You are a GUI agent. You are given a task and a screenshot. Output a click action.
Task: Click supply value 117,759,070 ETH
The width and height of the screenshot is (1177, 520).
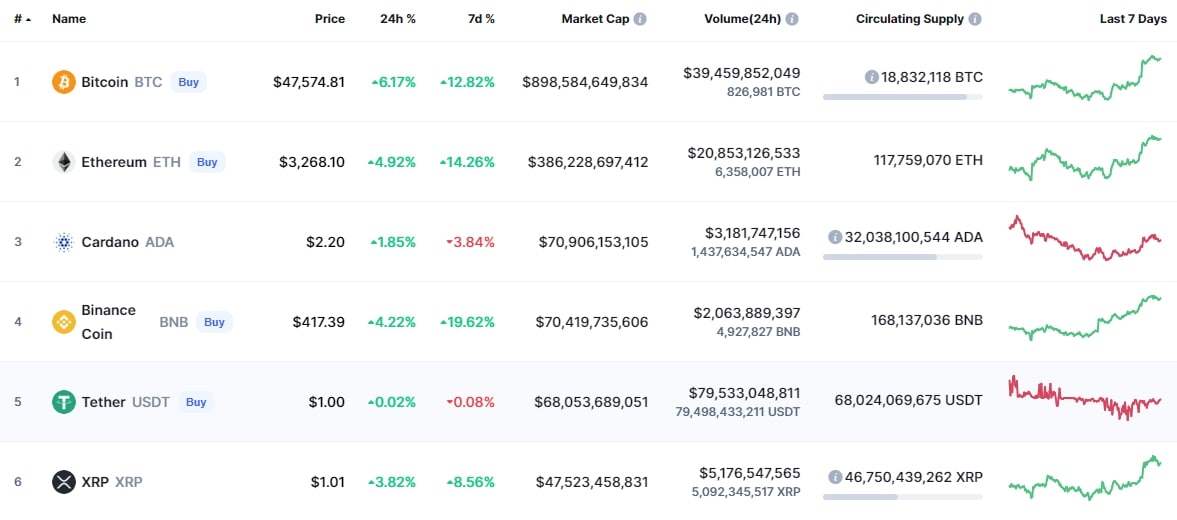(x=928, y=160)
